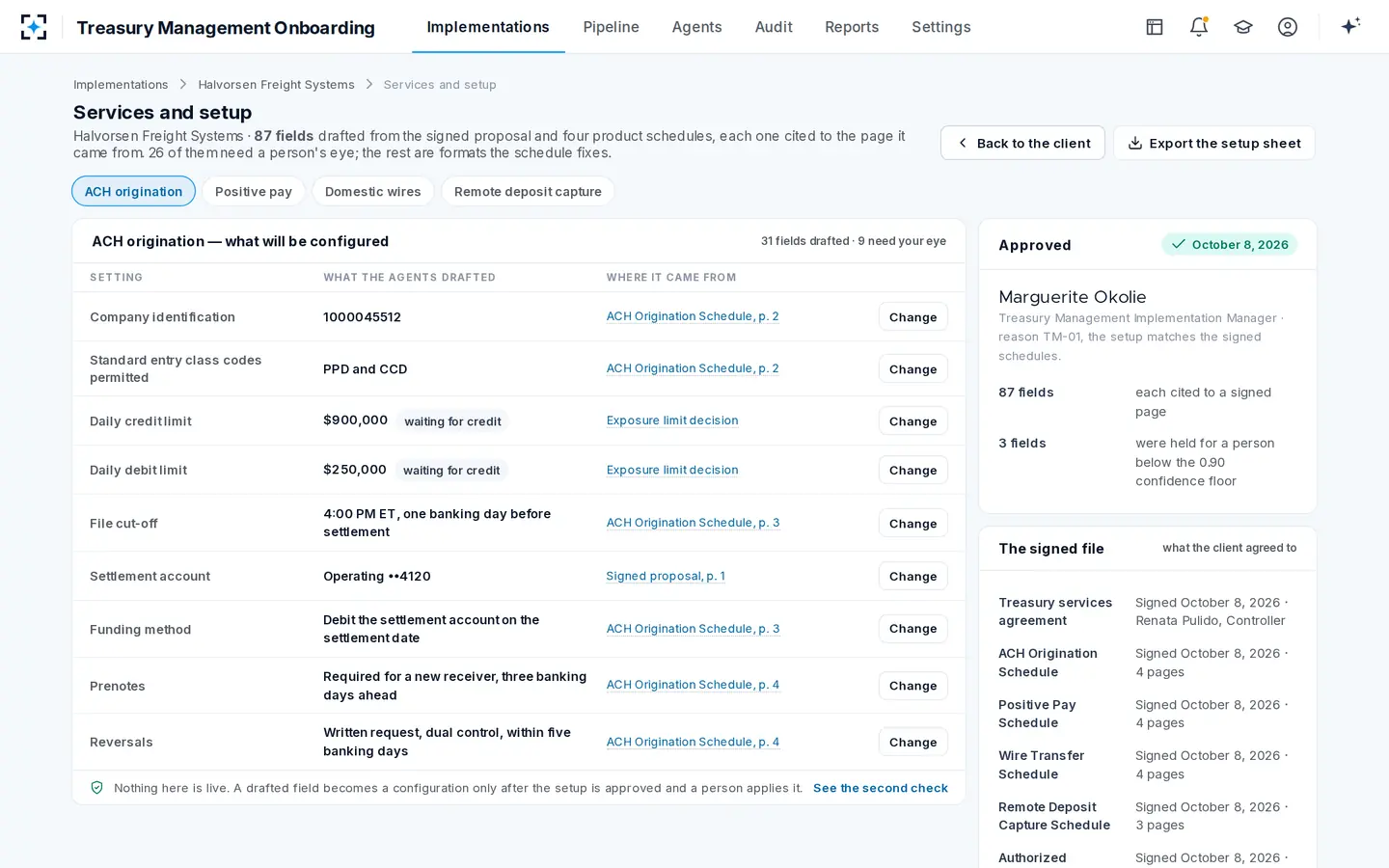Click 'waiting for credit' tag next to $900,000
The height and width of the screenshot is (868, 1389).
pos(452,421)
